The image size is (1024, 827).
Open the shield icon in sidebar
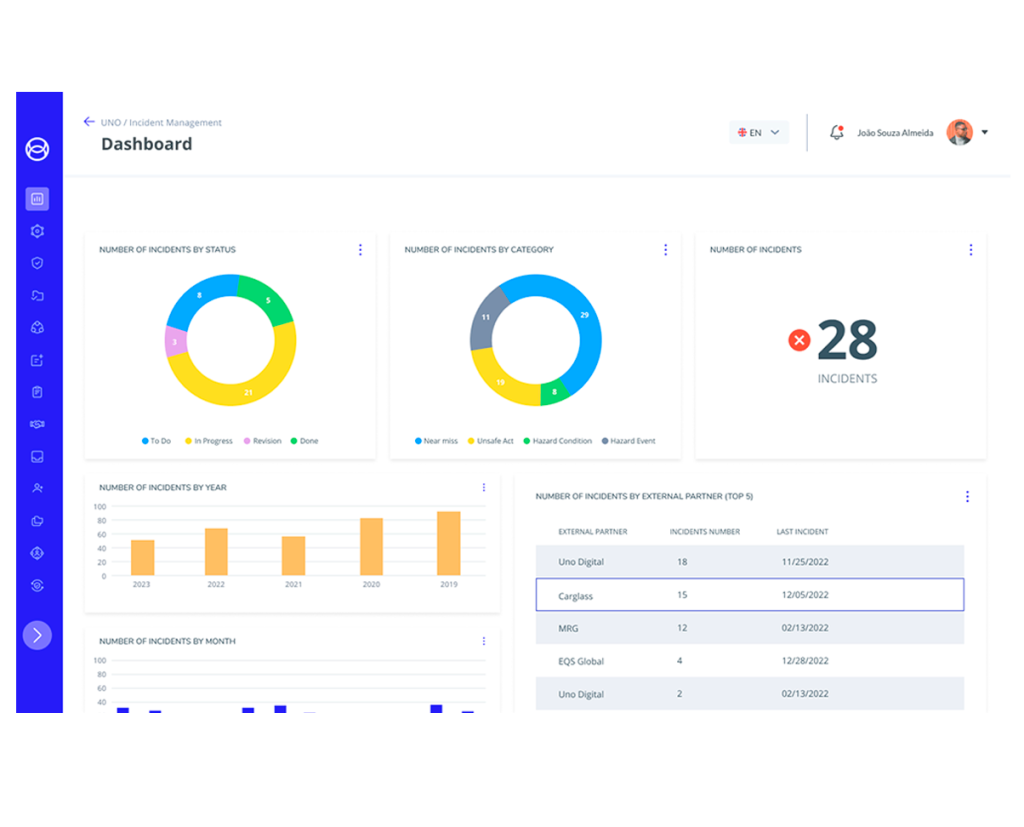pyautogui.click(x=37, y=263)
